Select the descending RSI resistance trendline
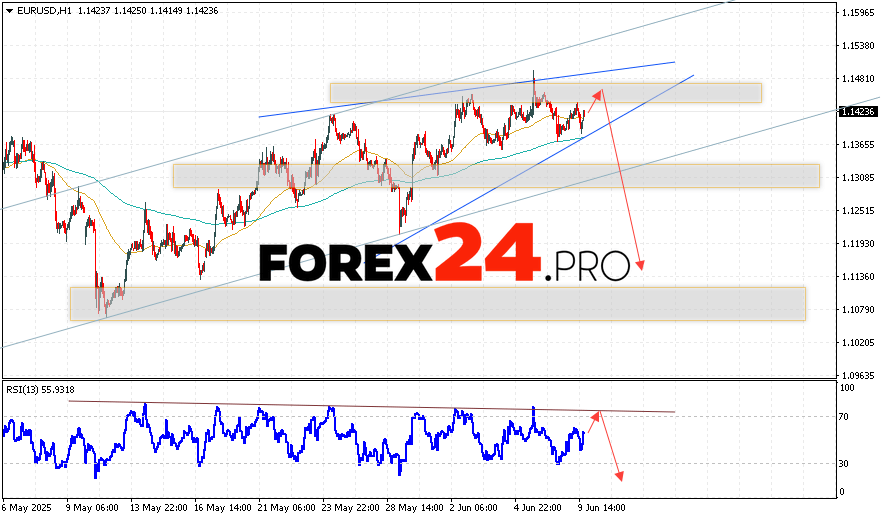 370,407
